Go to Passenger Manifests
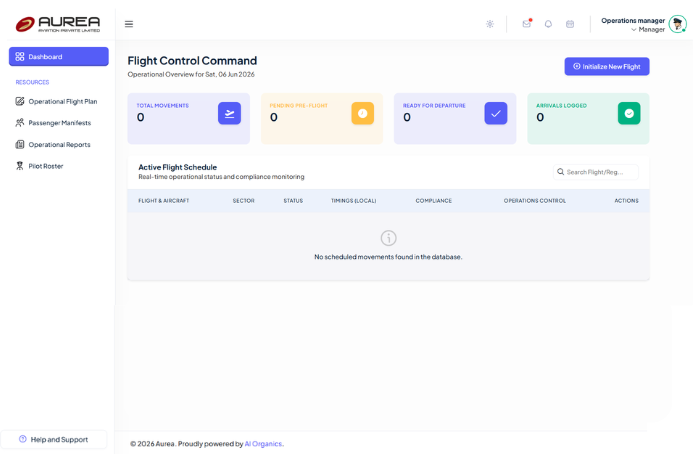700x454 pixels. coord(58,123)
